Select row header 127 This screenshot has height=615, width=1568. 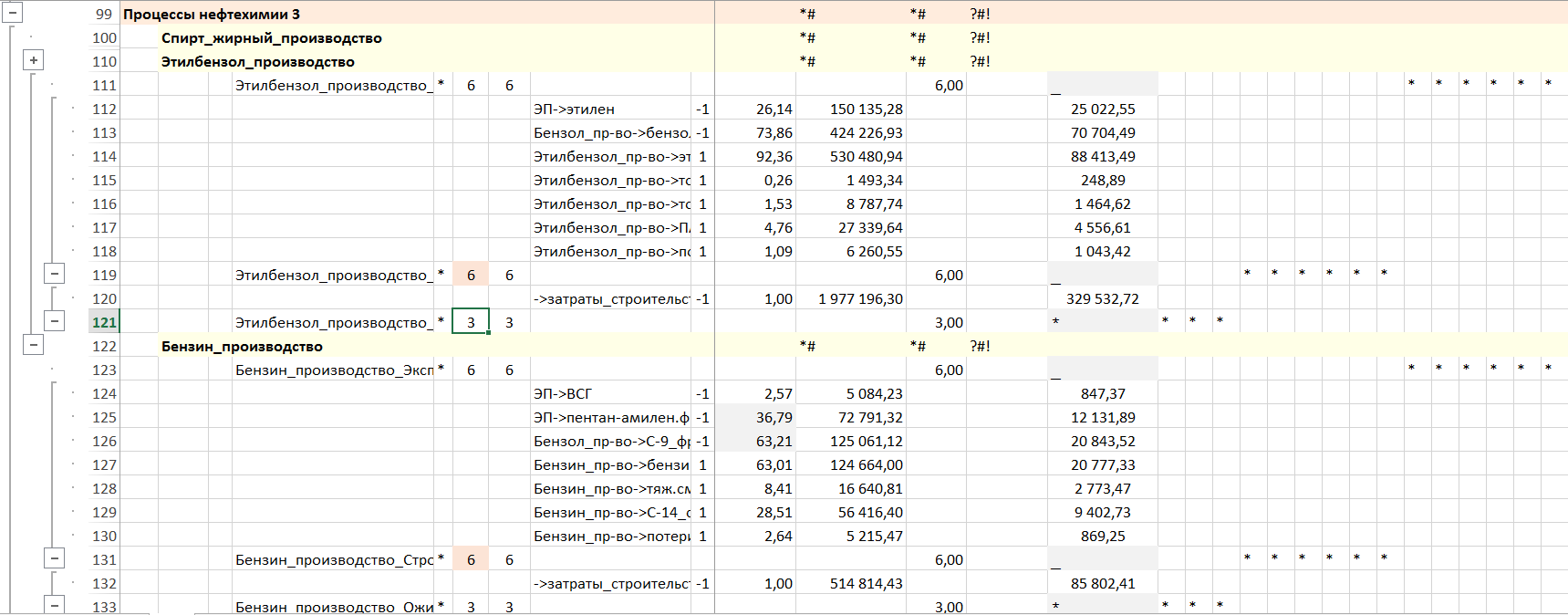coord(104,464)
